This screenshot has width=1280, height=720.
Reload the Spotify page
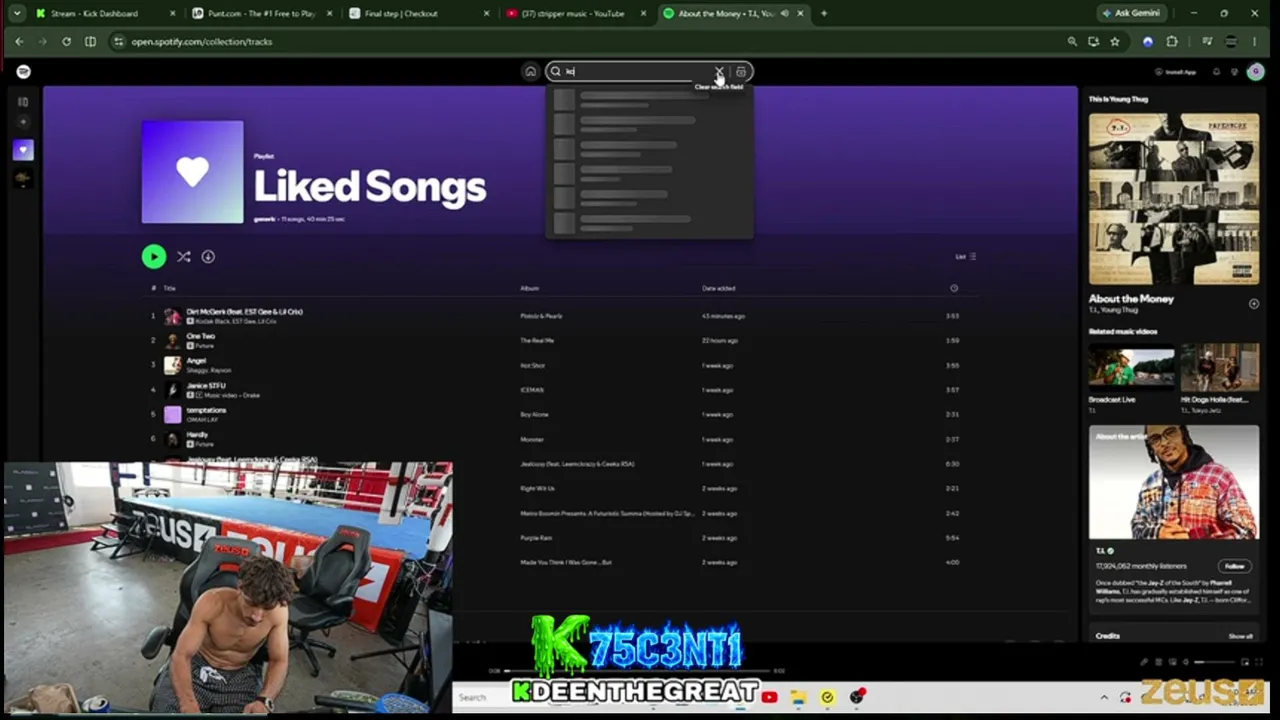pos(66,42)
